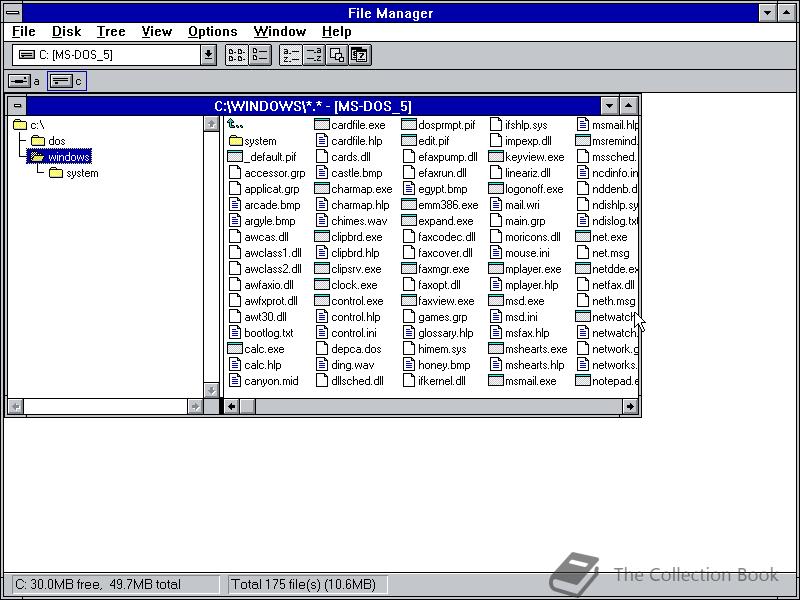The height and width of the screenshot is (600, 800).
Task: Select file name argyle.bmp
Action: pyautogui.click(x=269, y=221)
